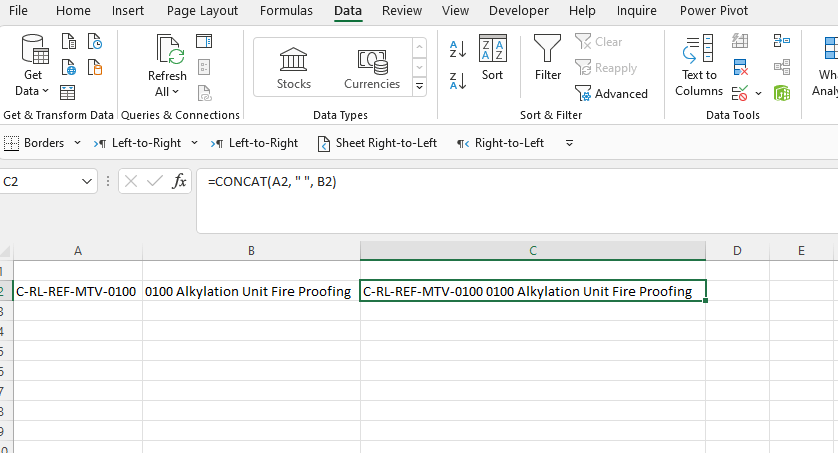Image resolution: width=838 pixels, height=453 pixels.
Task: Open the File tab
Action: point(18,11)
